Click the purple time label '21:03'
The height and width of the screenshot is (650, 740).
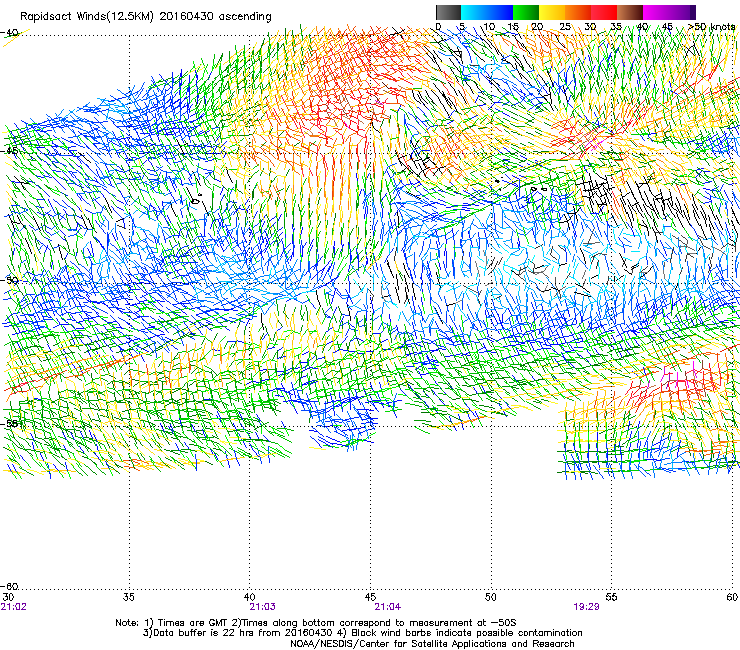pos(262,607)
